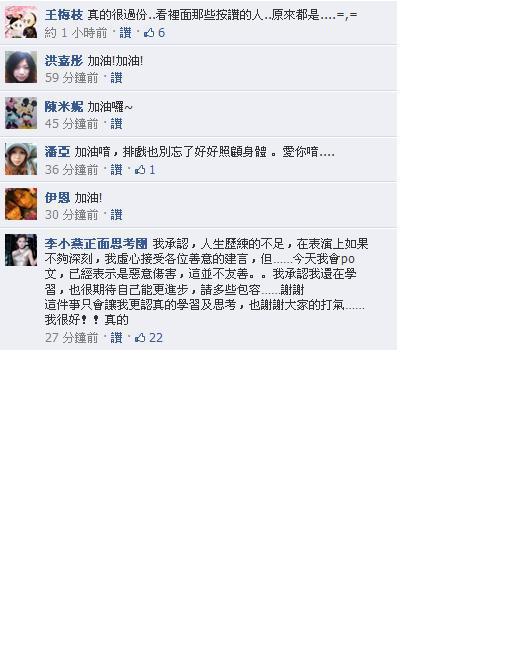Visit 洪嘉彤 profile name link
Viewport: 506px width, 651px height.
(x=64, y=61)
